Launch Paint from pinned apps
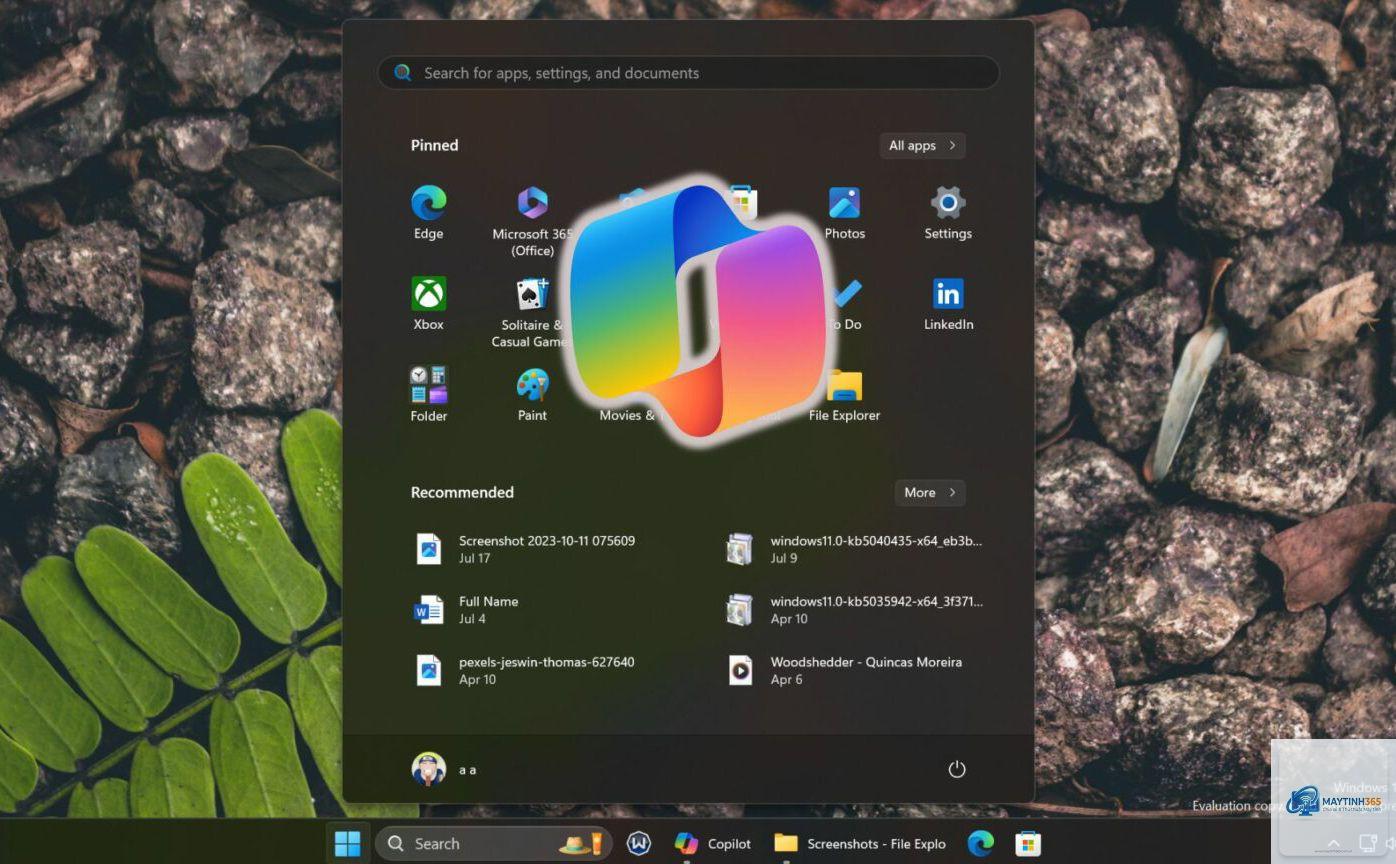This screenshot has width=1396, height=864. (532, 394)
